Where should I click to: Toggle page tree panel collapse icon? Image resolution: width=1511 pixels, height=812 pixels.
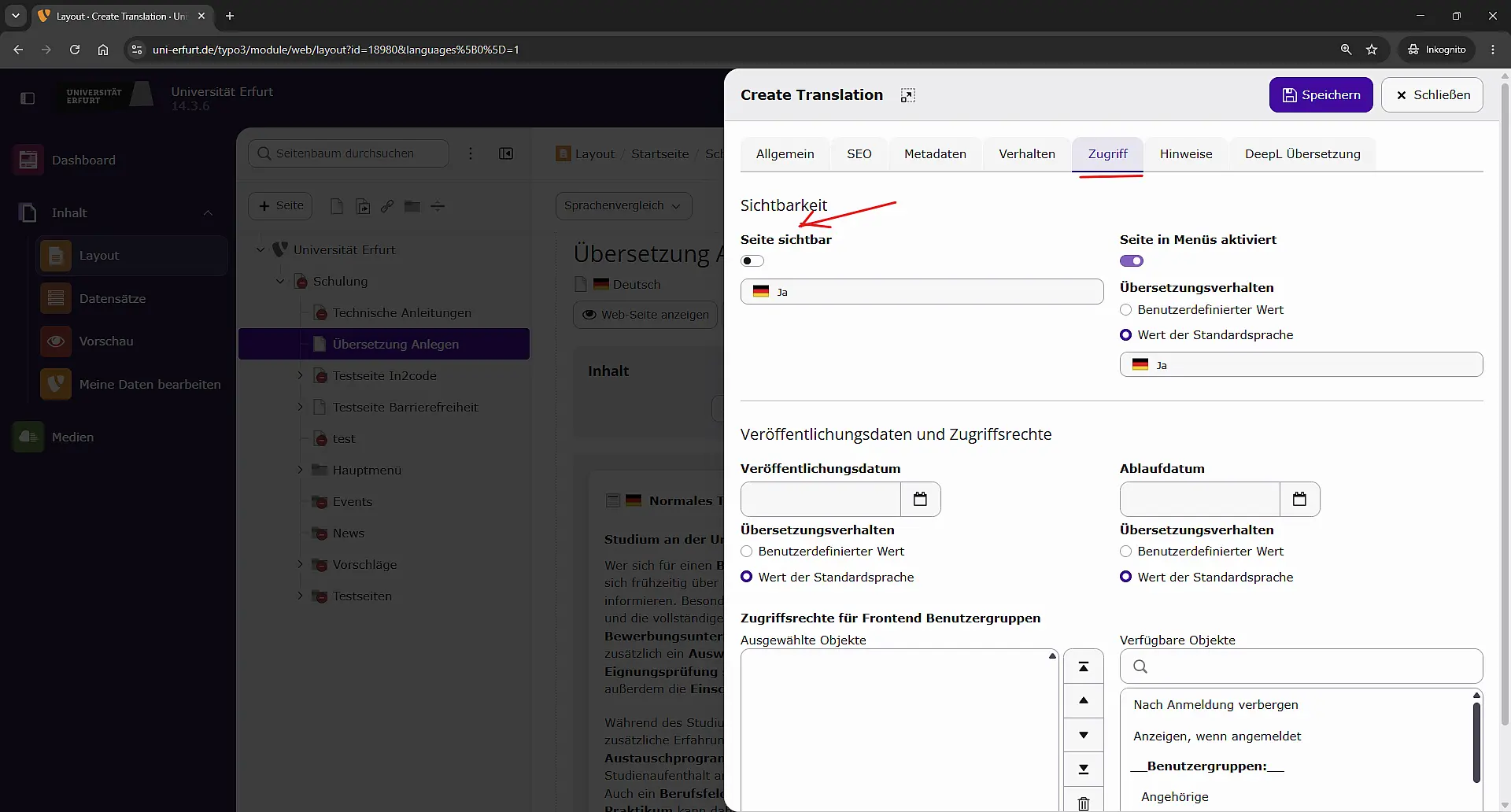[506, 153]
